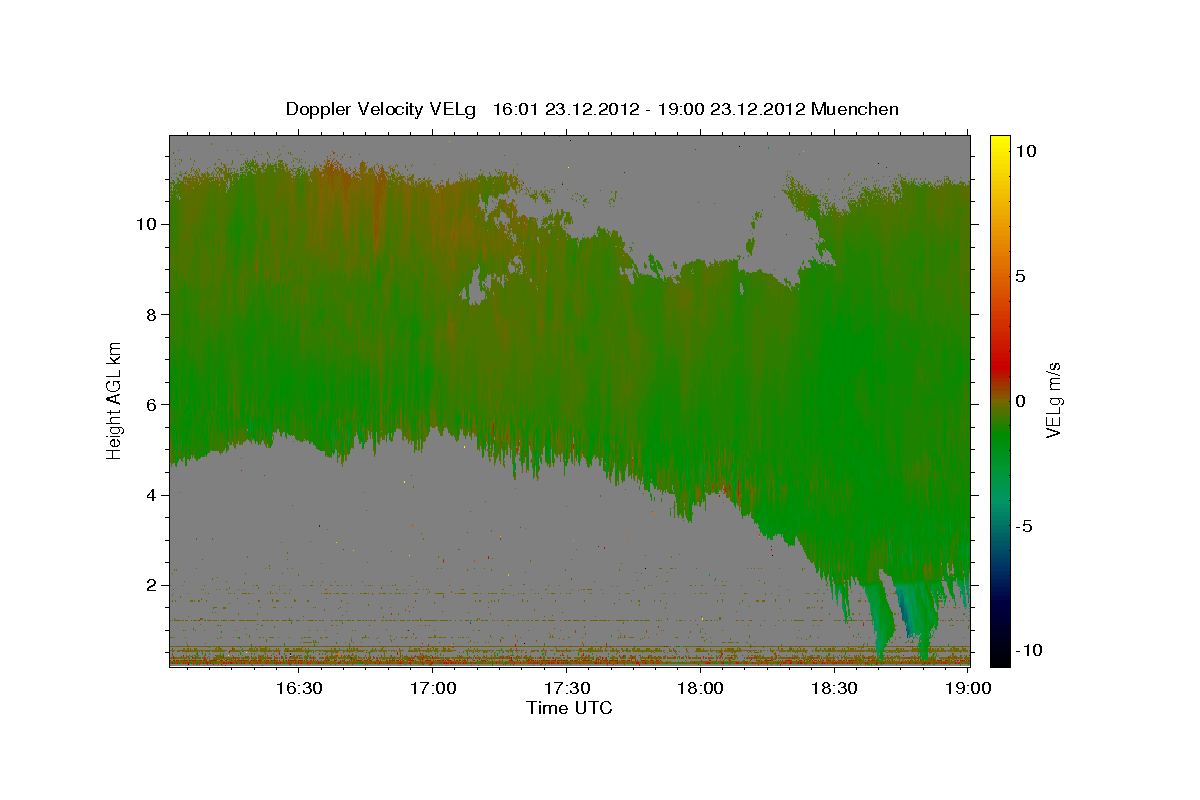Click the plot title 'Doppler Velocity VELg'
This screenshot has height=800, width=1200.
pos(380,109)
